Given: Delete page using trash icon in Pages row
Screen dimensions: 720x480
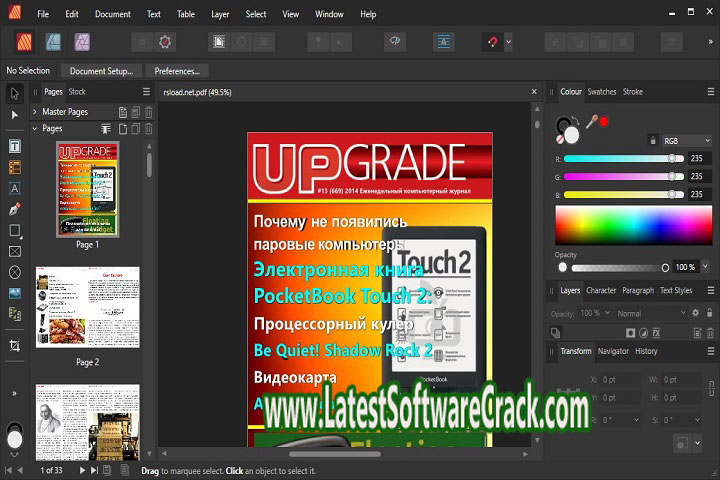Looking at the screenshot, I should pos(148,129).
